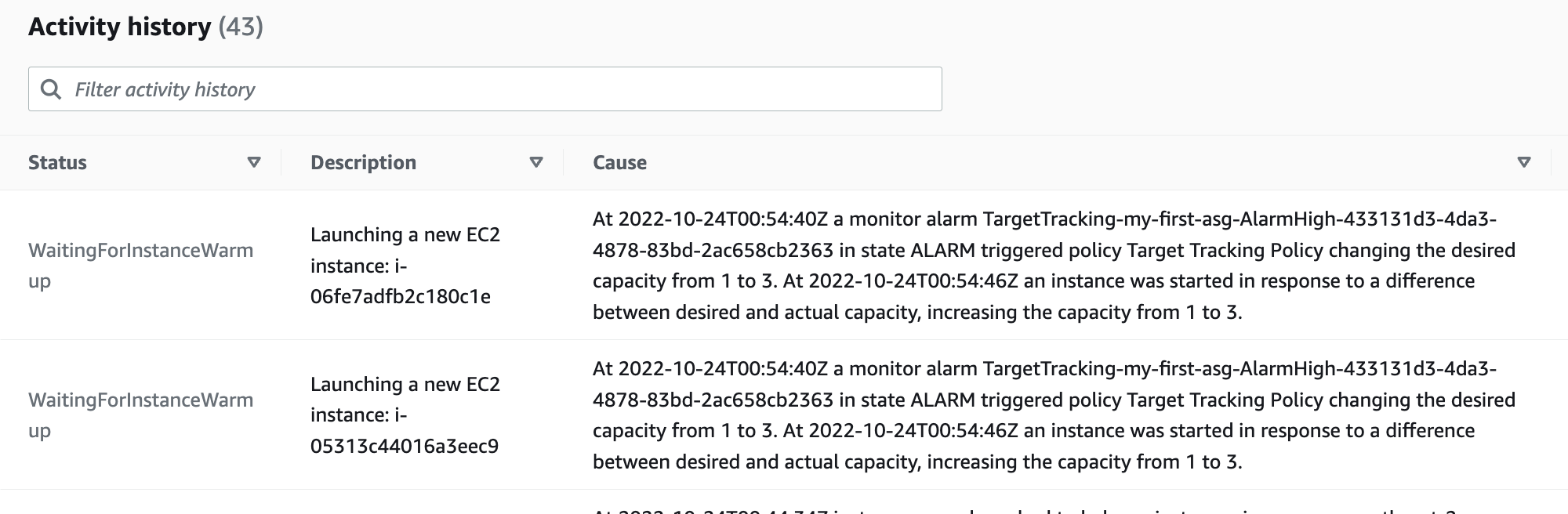Open the Status column sort arrow

[x=253, y=162]
